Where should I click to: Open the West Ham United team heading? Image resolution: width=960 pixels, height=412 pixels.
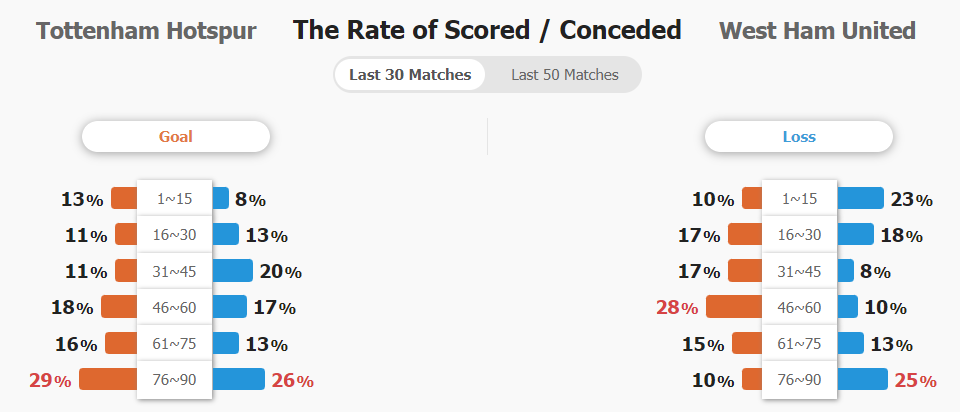point(817,31)
